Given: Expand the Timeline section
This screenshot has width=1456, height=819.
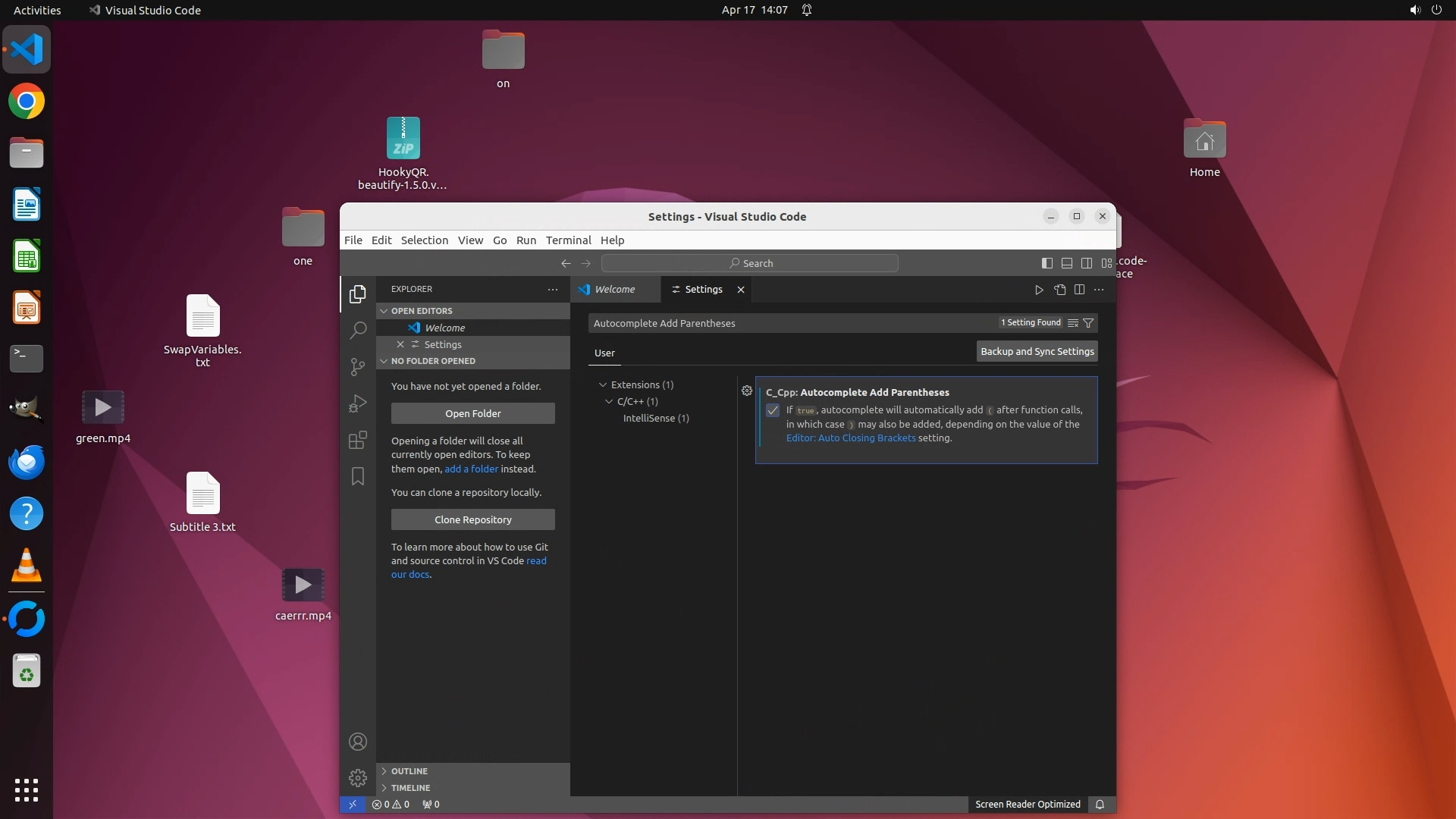Looking at the screenshot, I should click(410, 788).
